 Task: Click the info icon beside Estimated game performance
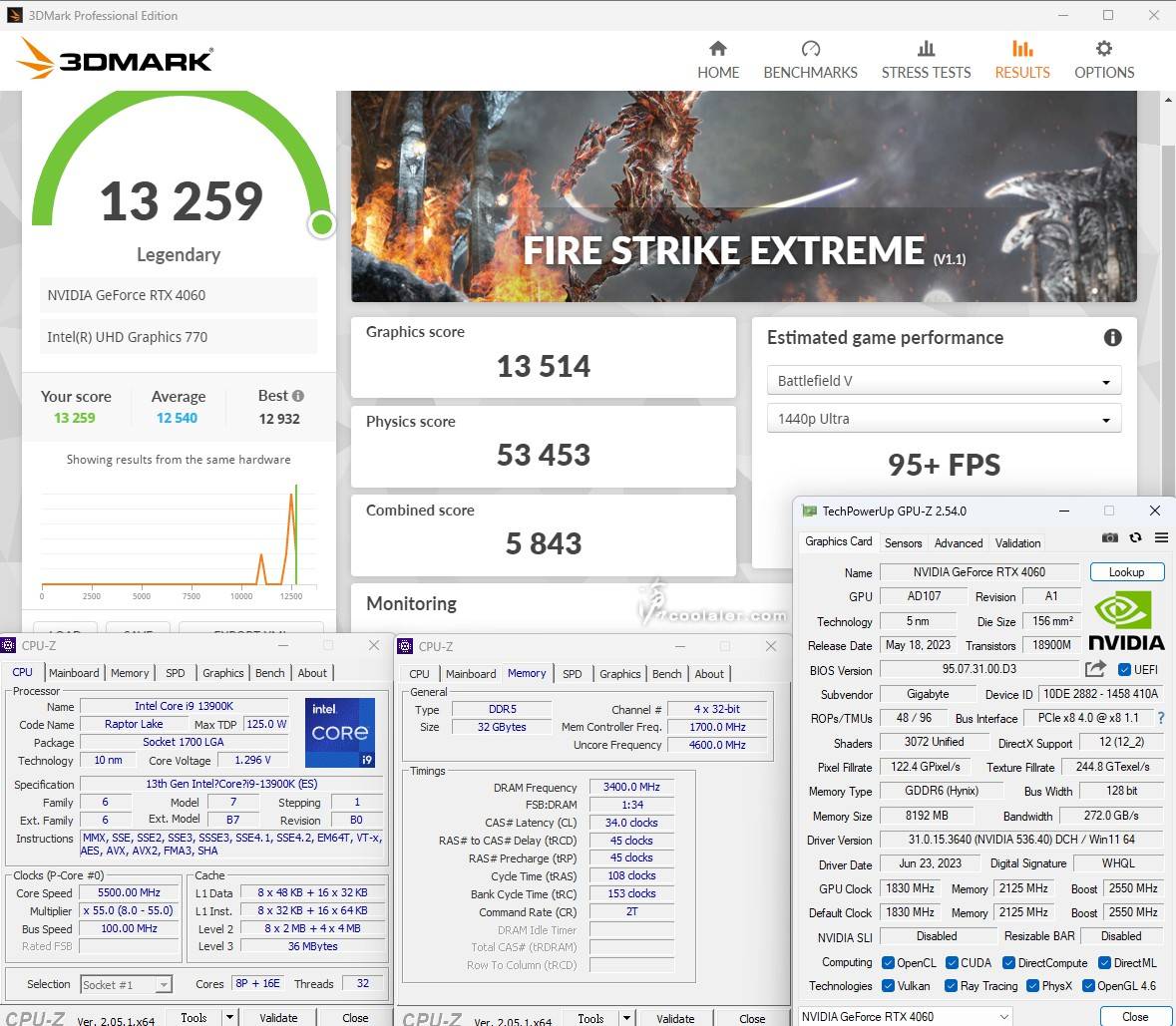1112,338
